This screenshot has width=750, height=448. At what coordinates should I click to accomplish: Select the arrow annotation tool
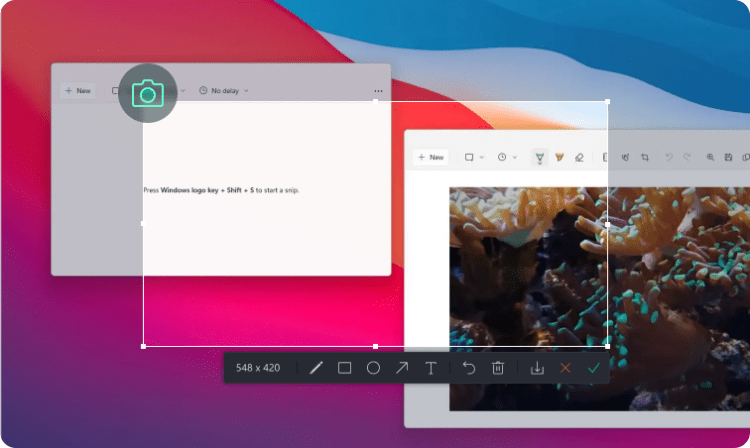click(402, 368)
